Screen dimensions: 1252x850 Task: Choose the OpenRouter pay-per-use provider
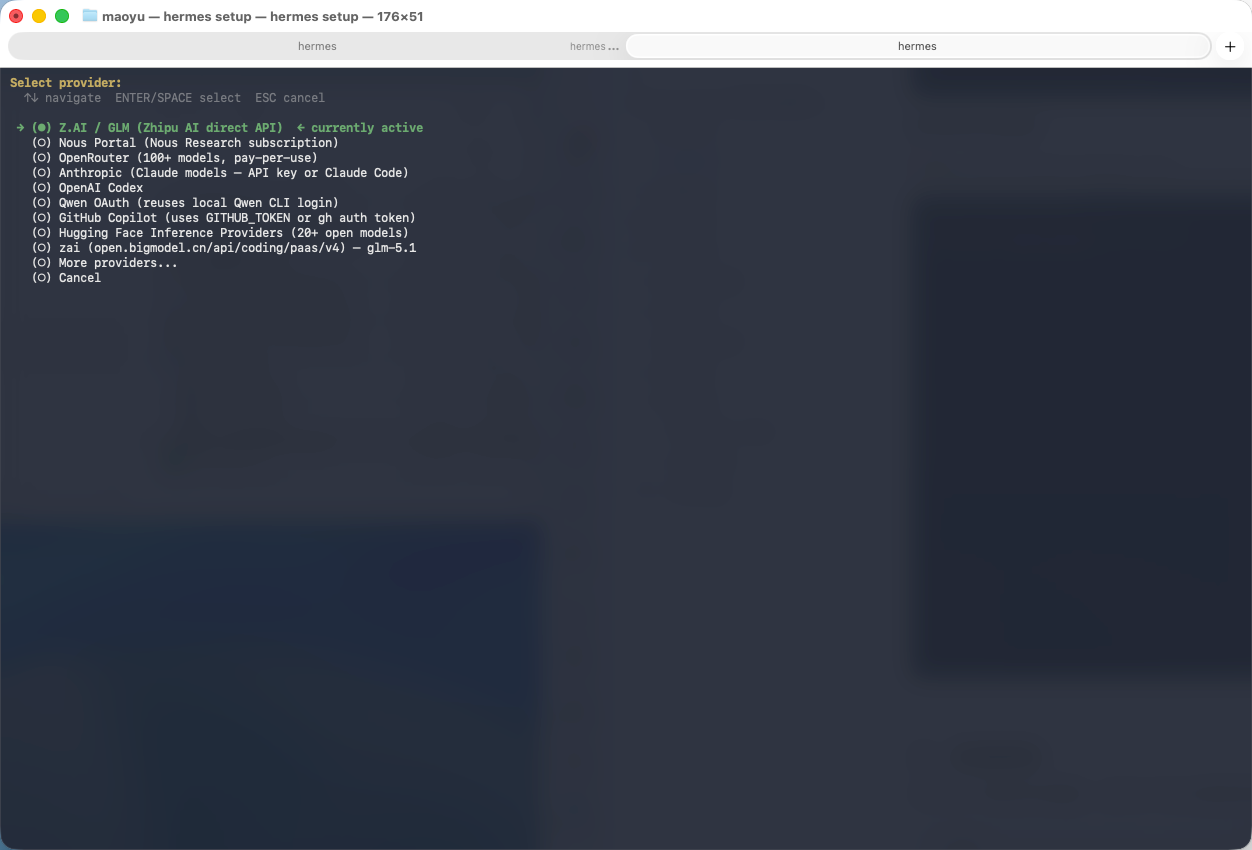pyautogui.click(x=187, y=158)
